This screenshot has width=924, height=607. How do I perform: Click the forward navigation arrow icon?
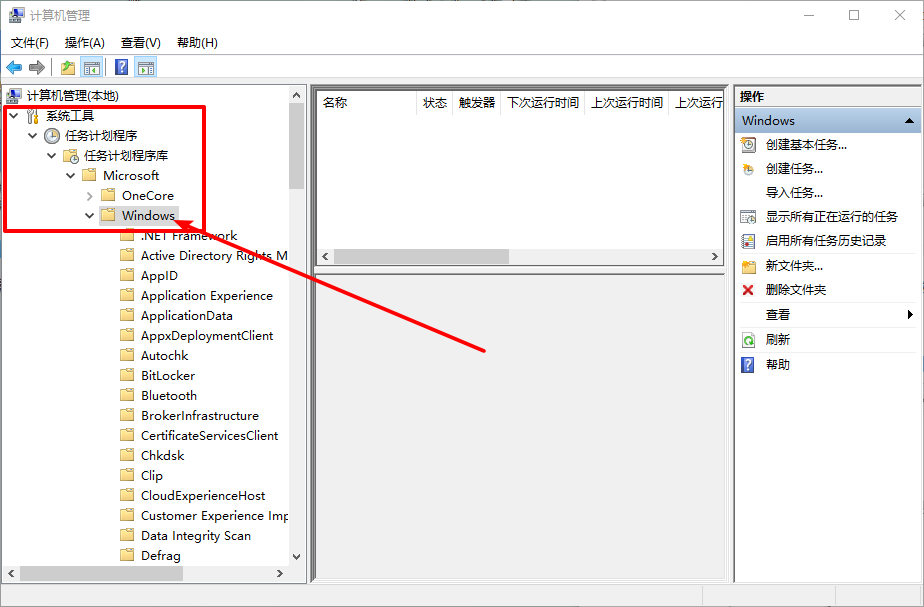38,67
